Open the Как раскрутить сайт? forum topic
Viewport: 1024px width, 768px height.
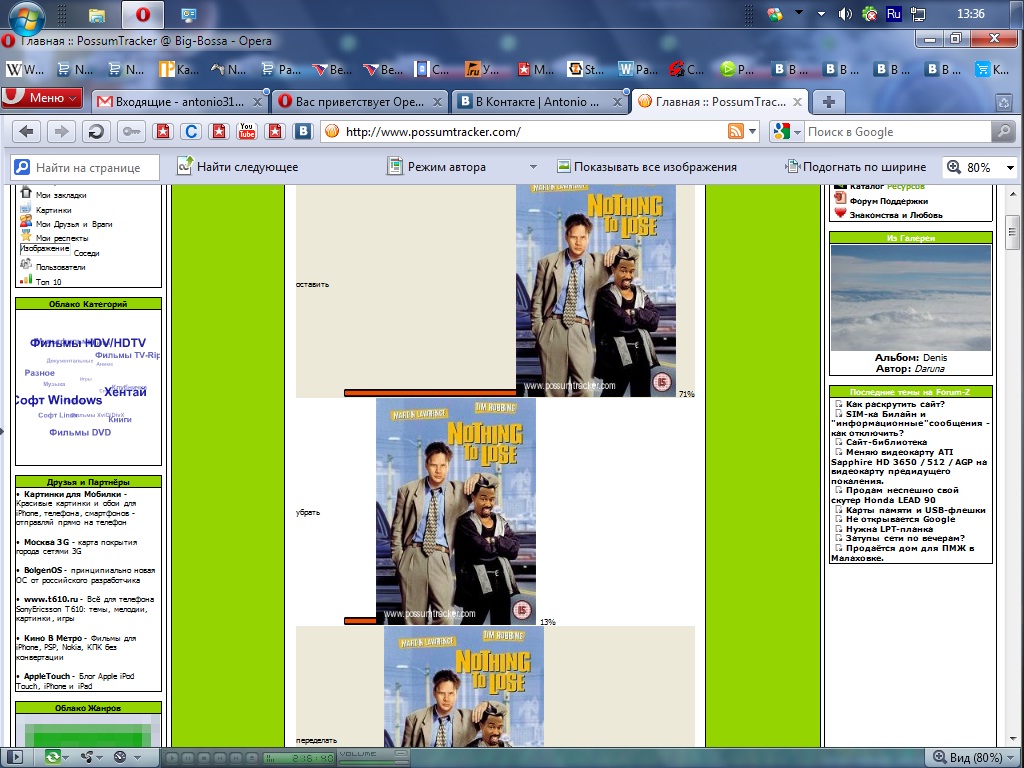pyautogui.click(x=895, y=404)
